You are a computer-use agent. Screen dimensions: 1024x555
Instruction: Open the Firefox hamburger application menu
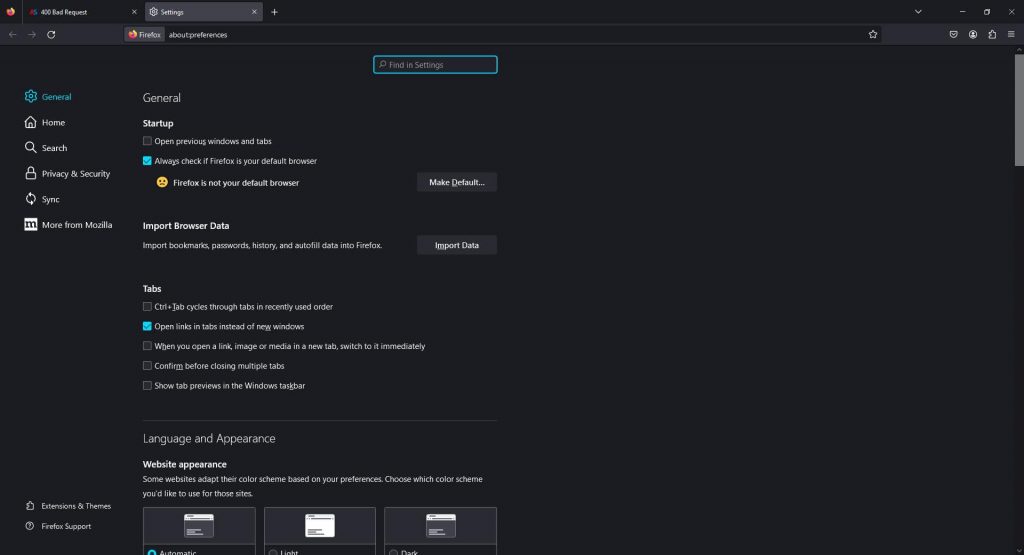pyautogui.click(x=1010, y=34)
